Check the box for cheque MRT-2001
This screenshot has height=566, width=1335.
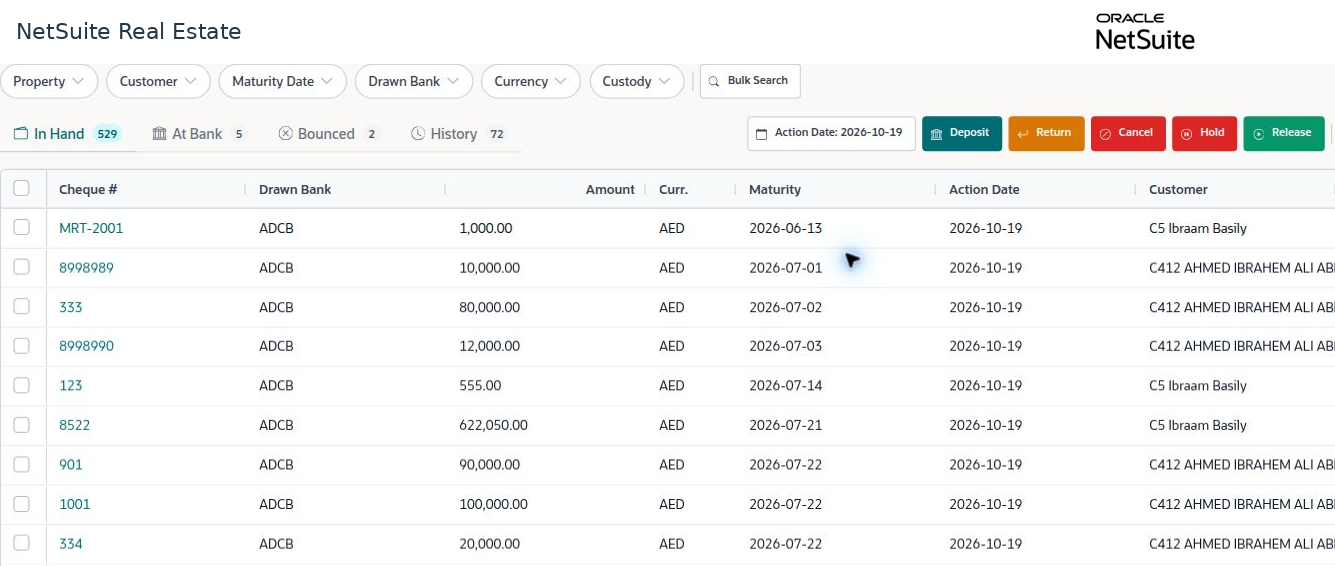pyautogui.click(x=22, y=228)
